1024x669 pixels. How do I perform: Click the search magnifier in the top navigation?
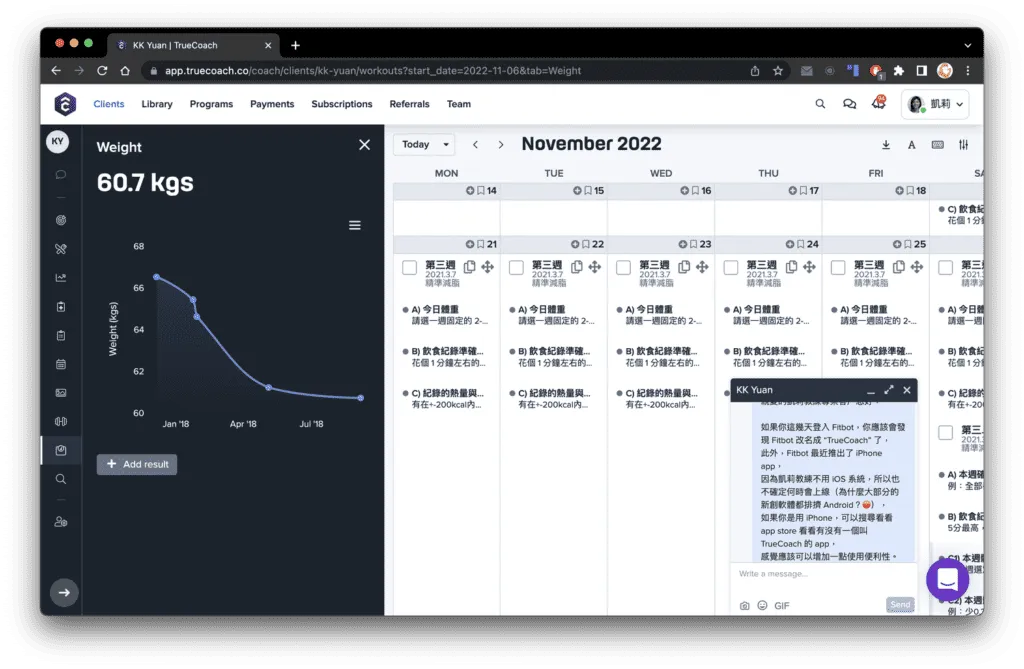[x=820, y=104]
